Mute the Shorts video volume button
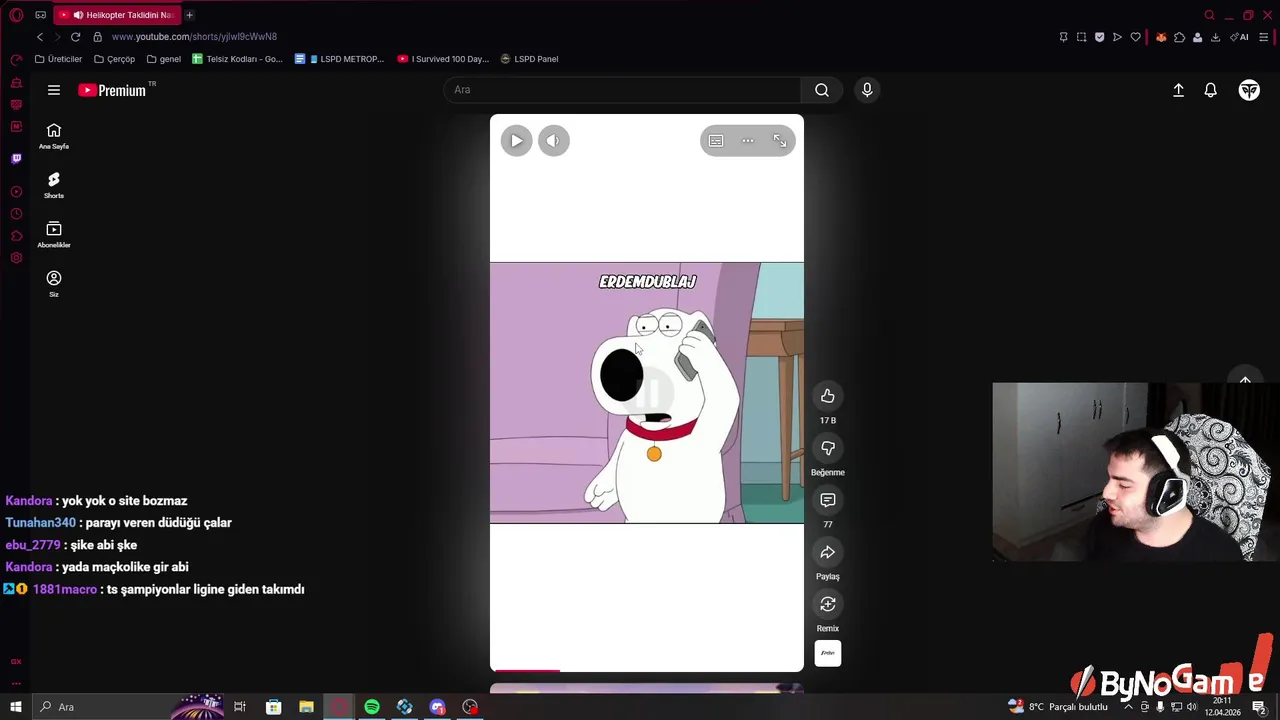Screen dimensions: 1280x720 point(554,141)
